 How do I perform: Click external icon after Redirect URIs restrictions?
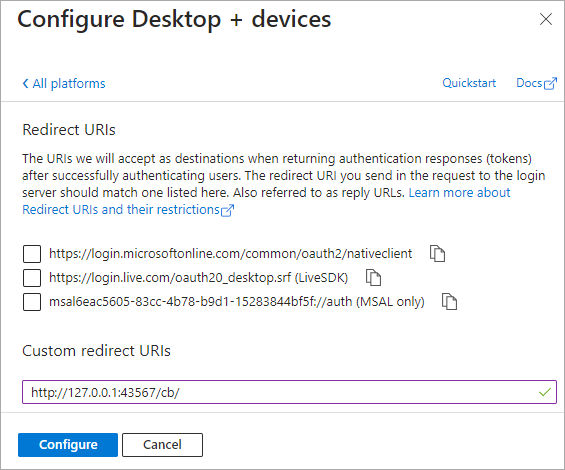pyautogui.click(x=228, y=210)
